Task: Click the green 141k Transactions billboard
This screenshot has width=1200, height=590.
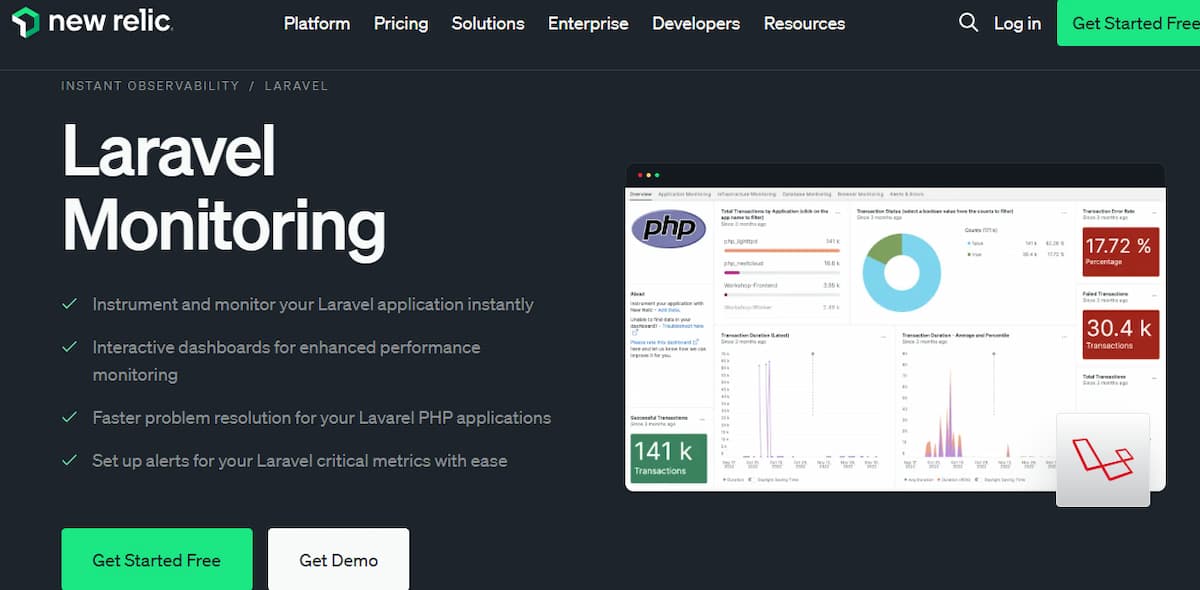Action: [x=668, y=460]
